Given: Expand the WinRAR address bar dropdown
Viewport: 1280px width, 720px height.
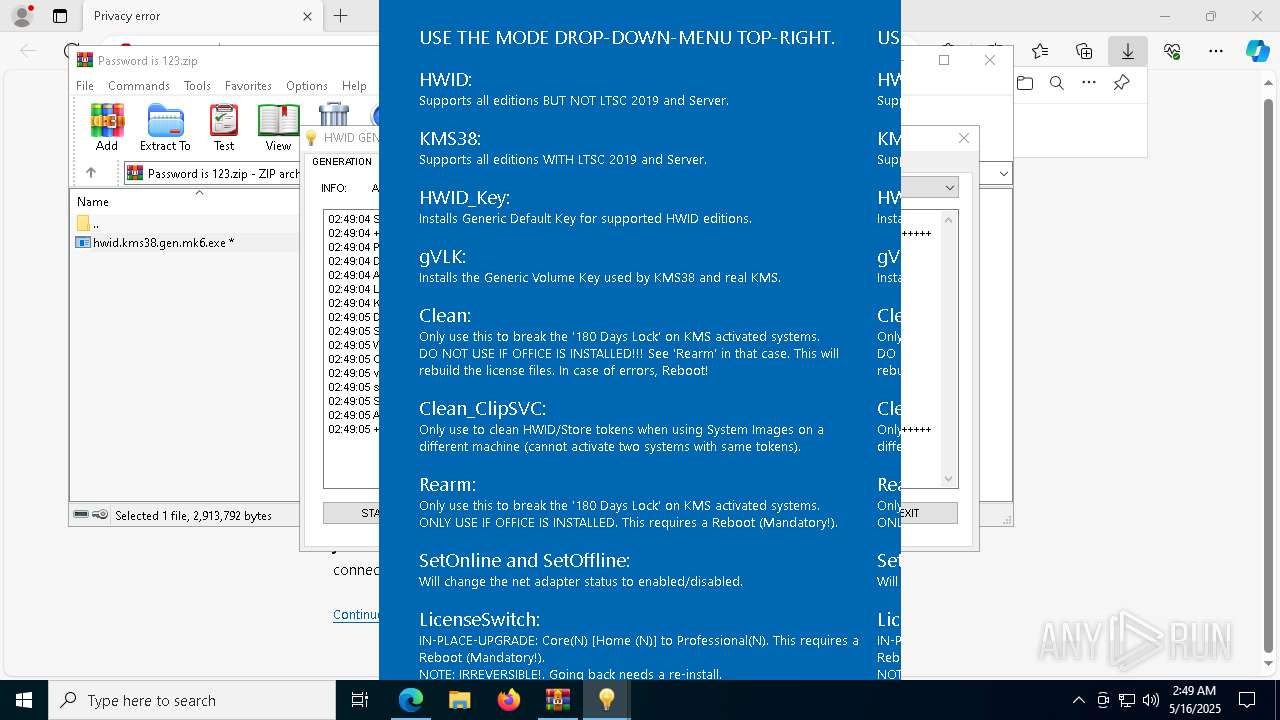Looking at the screenshot, I should 1004,173.
